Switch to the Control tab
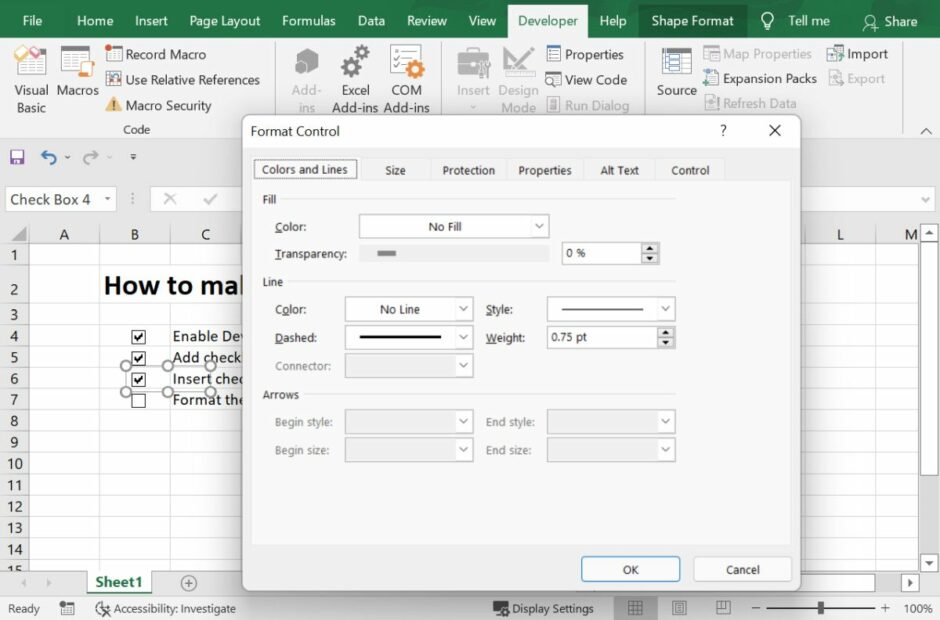This screenshot has width=940, height=620. [x=689, y=170]
